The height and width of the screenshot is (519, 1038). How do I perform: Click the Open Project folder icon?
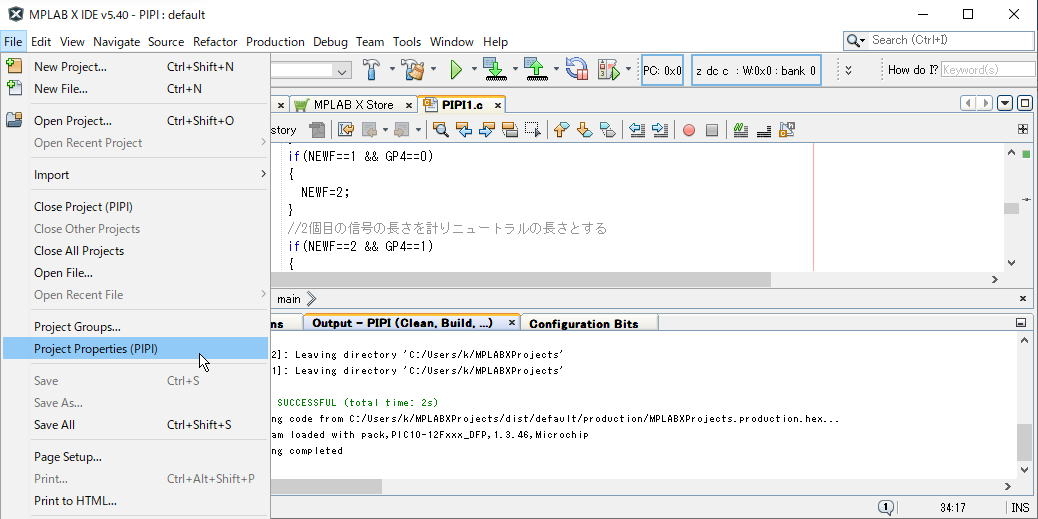click(14, 120)
